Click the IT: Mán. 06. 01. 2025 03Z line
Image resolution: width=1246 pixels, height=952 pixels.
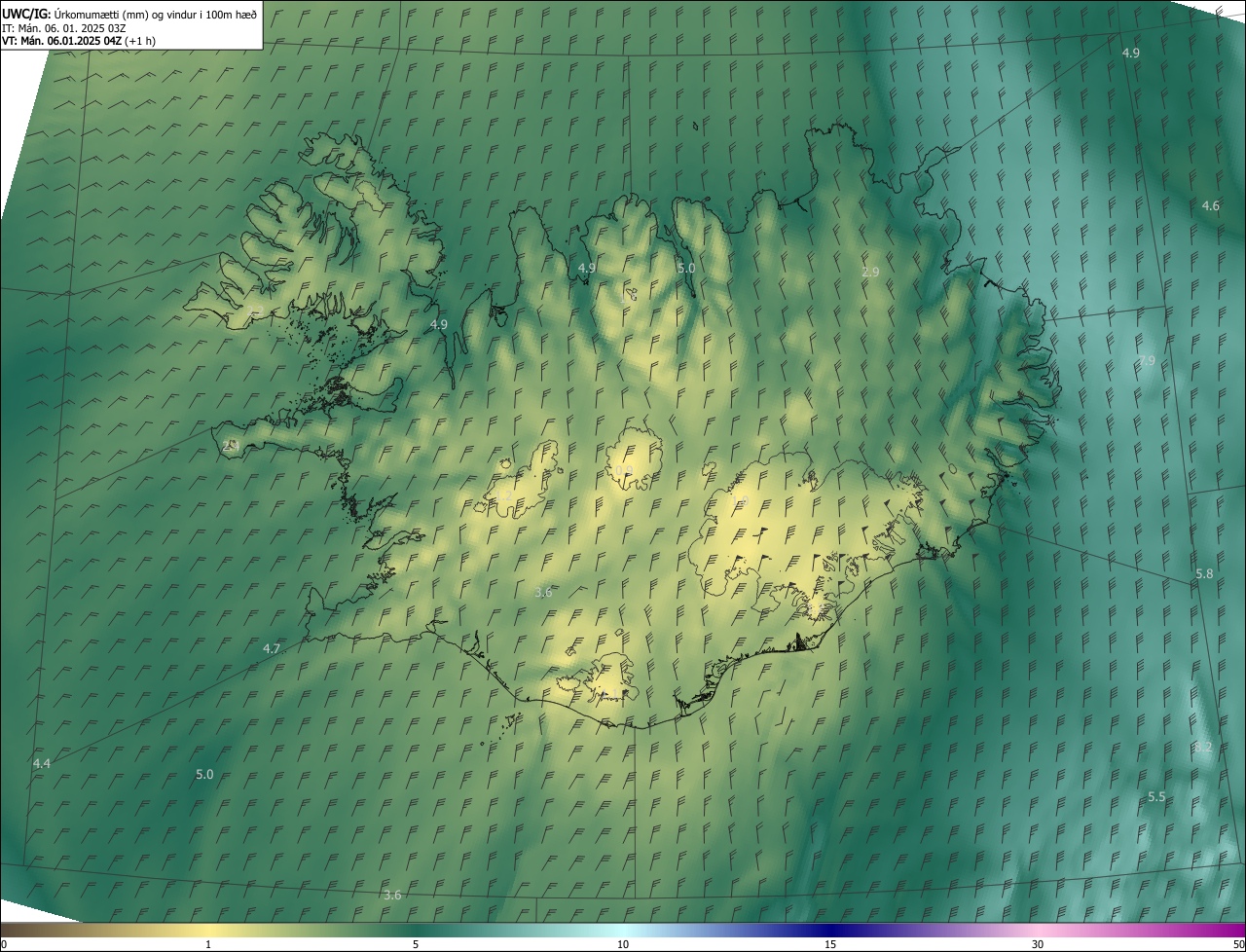coord(65,28)
